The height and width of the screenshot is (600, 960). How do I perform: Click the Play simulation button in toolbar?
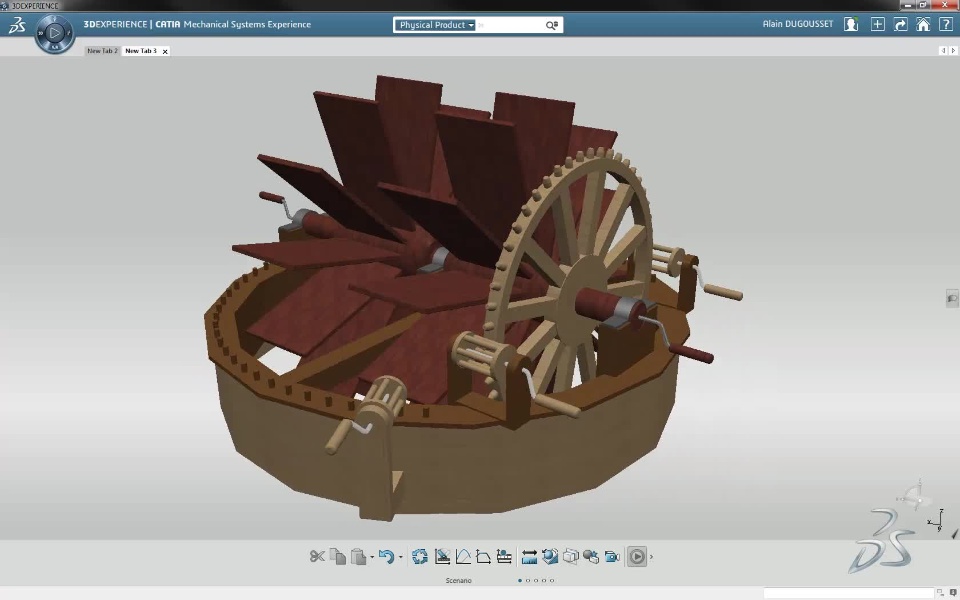point(637,557)
